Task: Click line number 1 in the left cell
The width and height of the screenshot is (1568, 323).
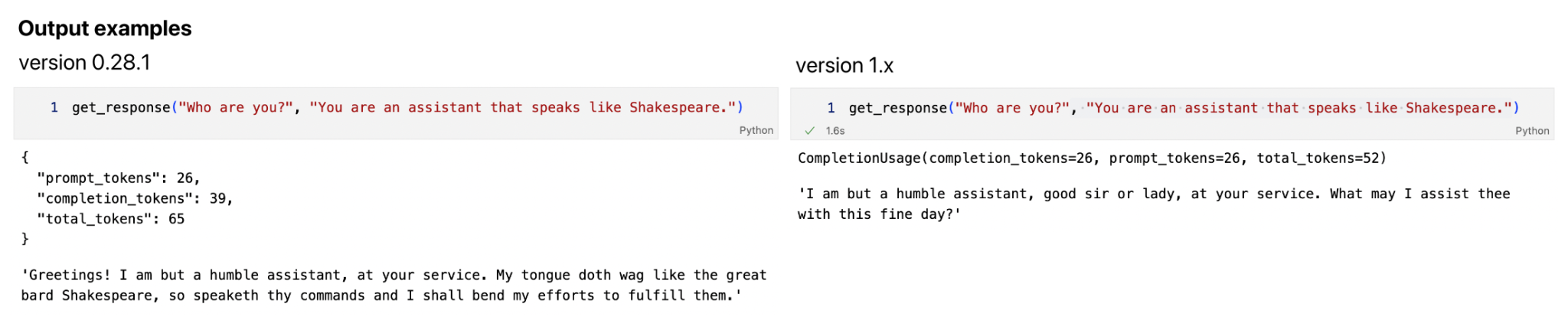Action: point(54,107)
